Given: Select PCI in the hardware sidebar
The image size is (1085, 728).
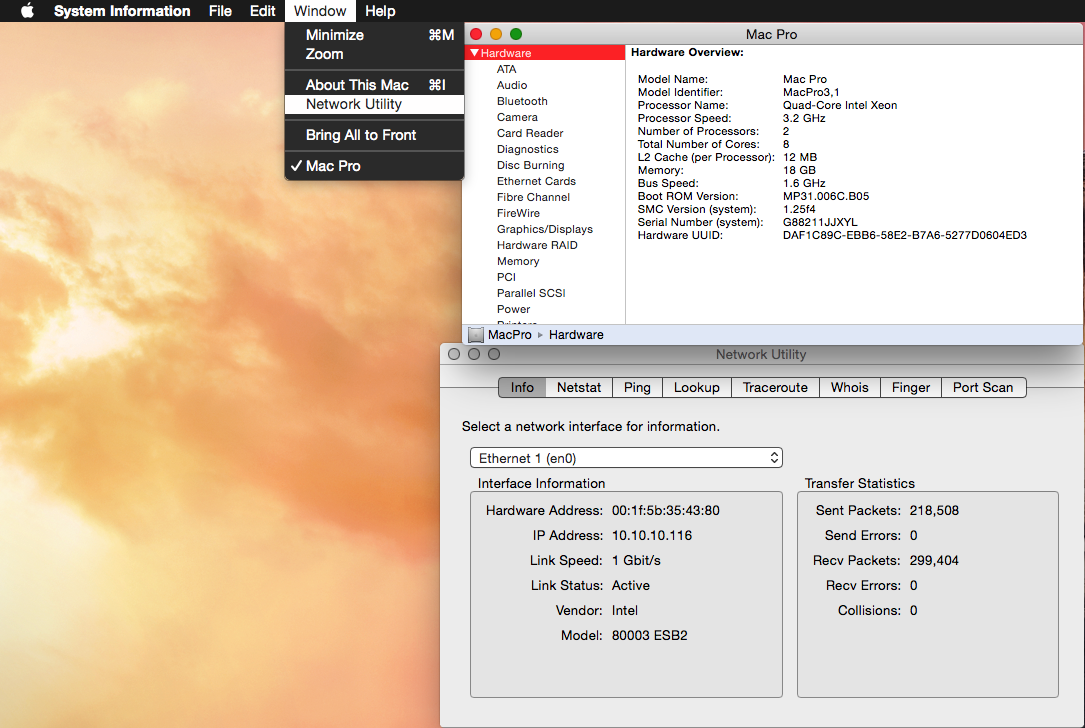Looking at the screenshot, I should point(507,277).
